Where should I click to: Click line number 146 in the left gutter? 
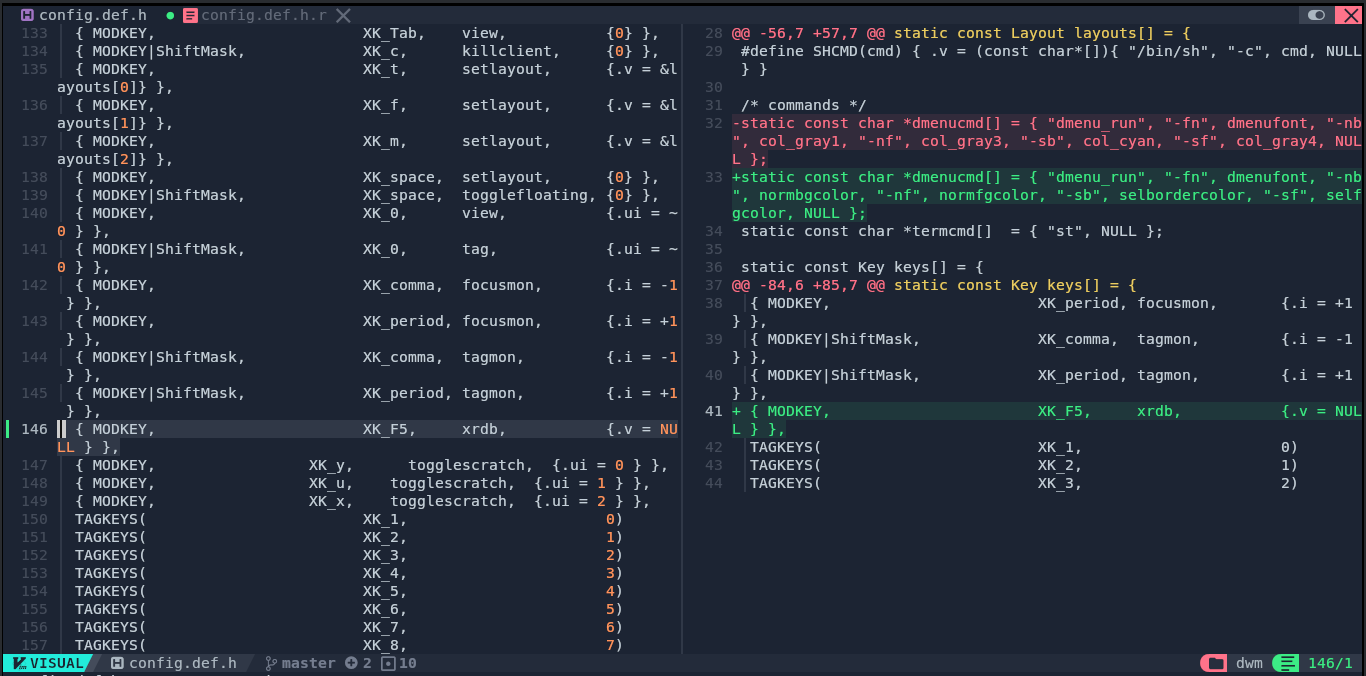pyautogui.click(x=34, y=429)
